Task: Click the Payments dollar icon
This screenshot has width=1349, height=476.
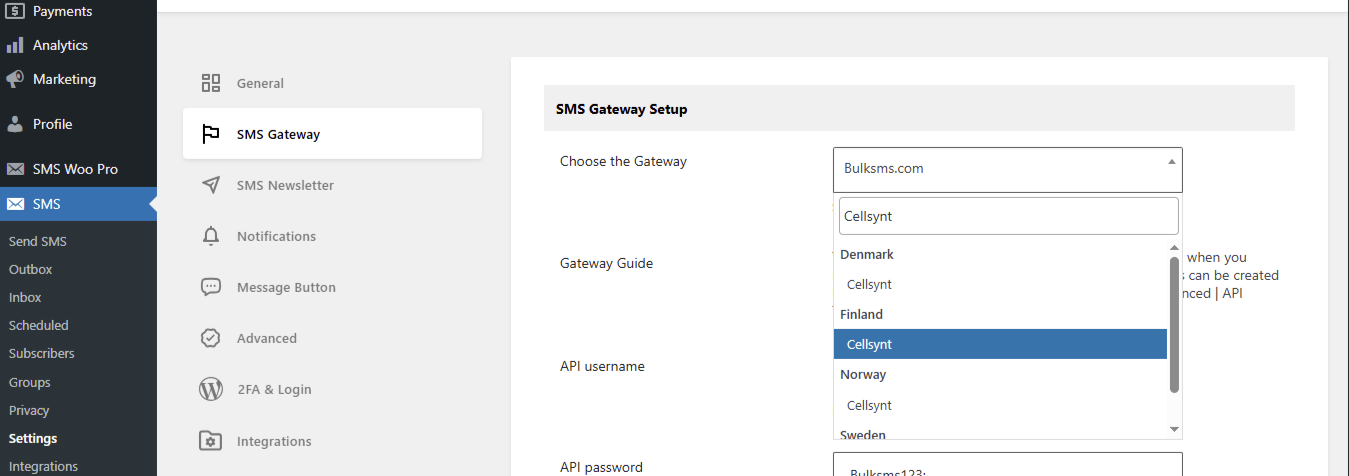Action: coord(15,11)
